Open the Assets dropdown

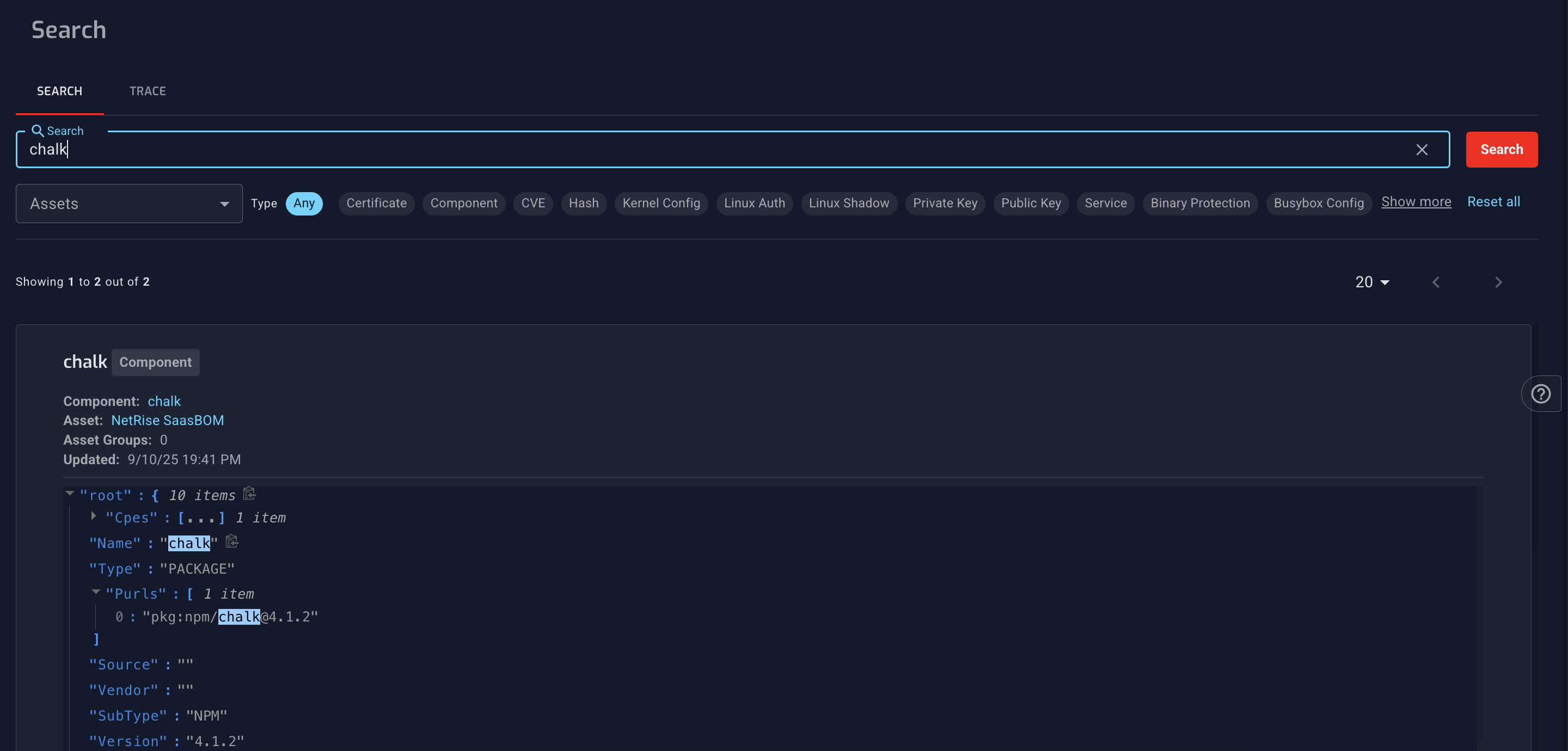coord(129,204)
